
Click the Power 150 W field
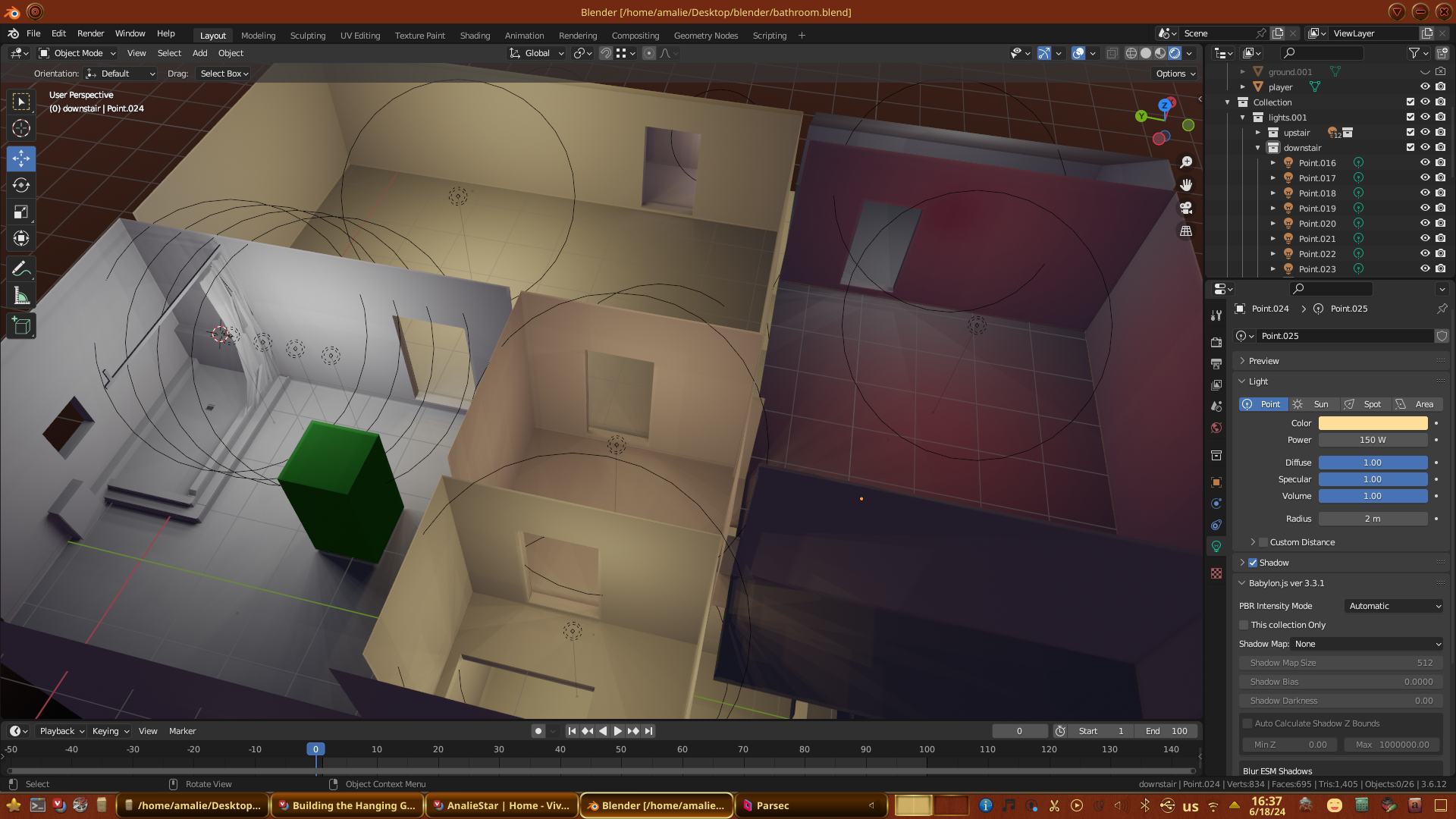click(1373, 440)
